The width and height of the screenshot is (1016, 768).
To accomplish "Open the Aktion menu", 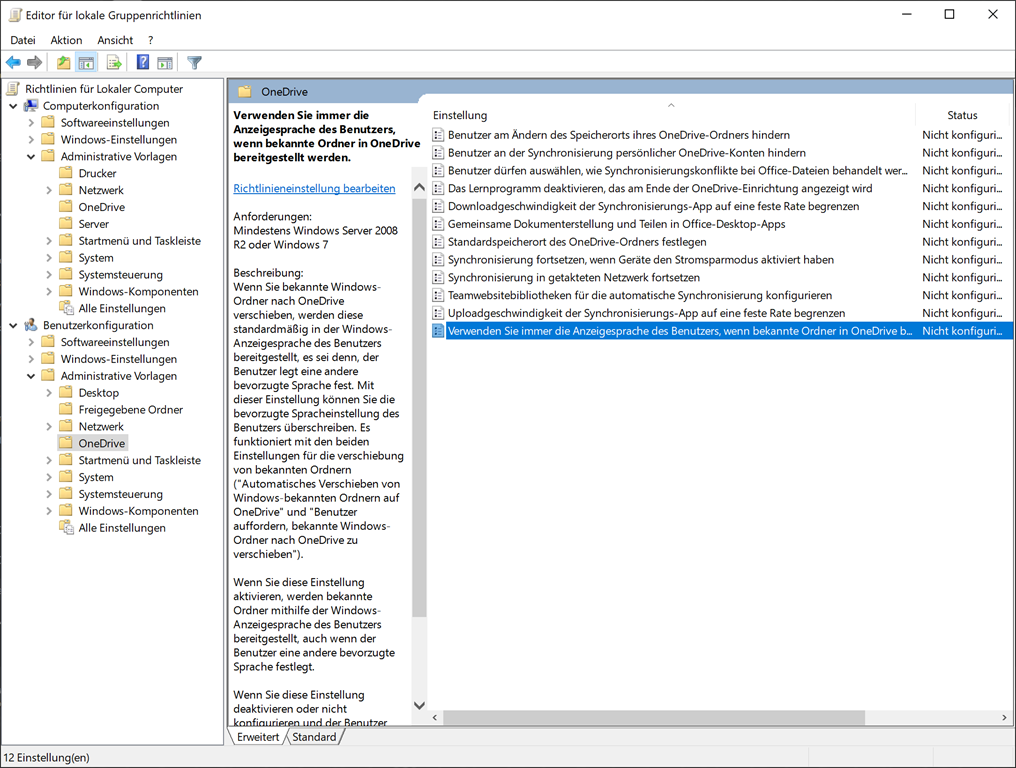I will pos(66,40).
